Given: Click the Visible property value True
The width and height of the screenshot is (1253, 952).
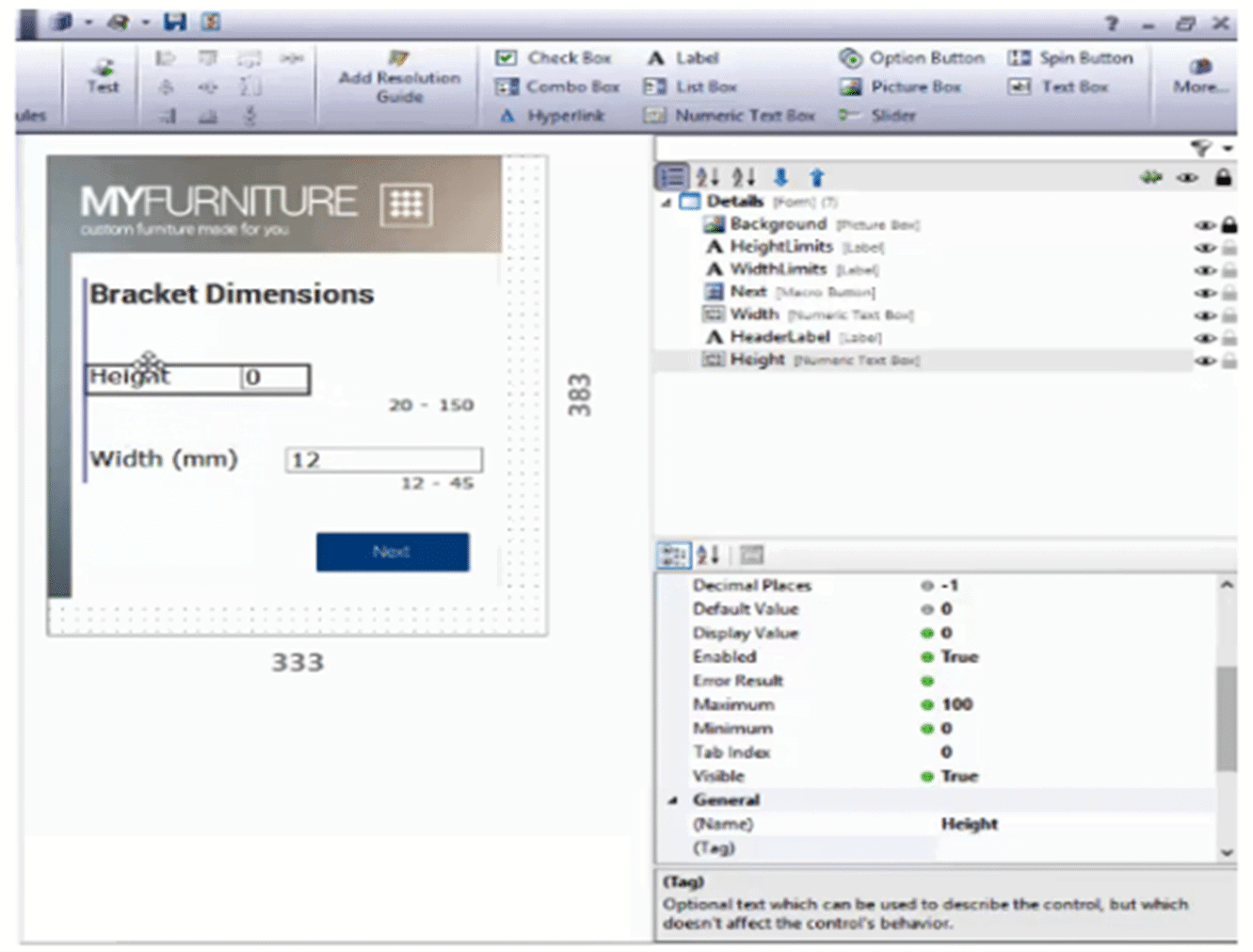Looking at the screenshot, I should [x=959, y=776].
